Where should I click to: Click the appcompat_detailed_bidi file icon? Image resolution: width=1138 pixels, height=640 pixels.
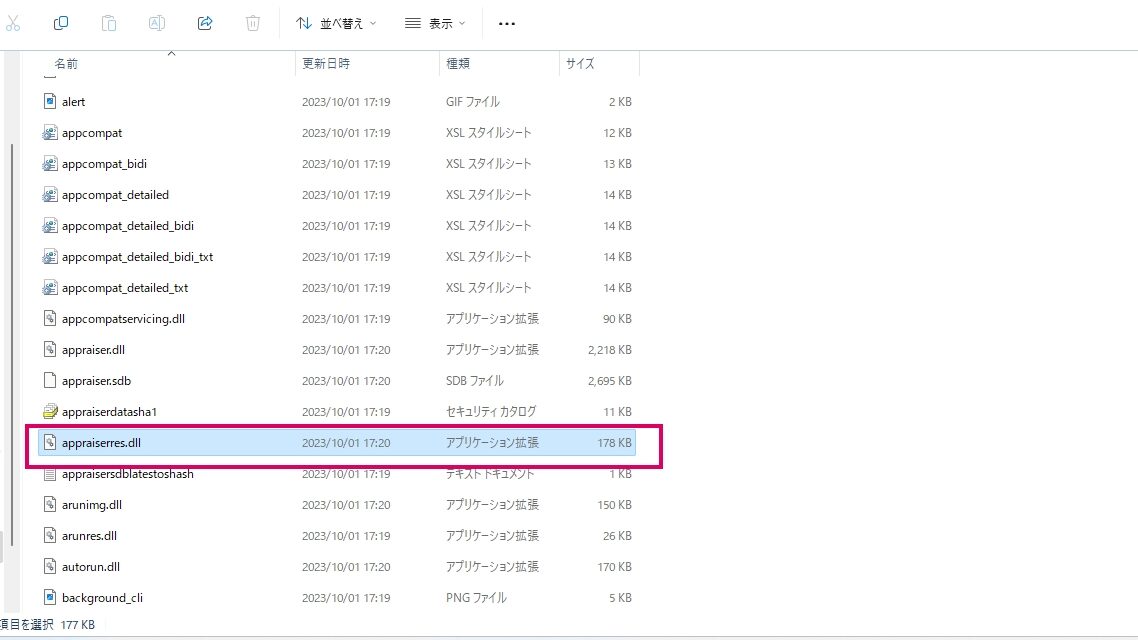49,226
